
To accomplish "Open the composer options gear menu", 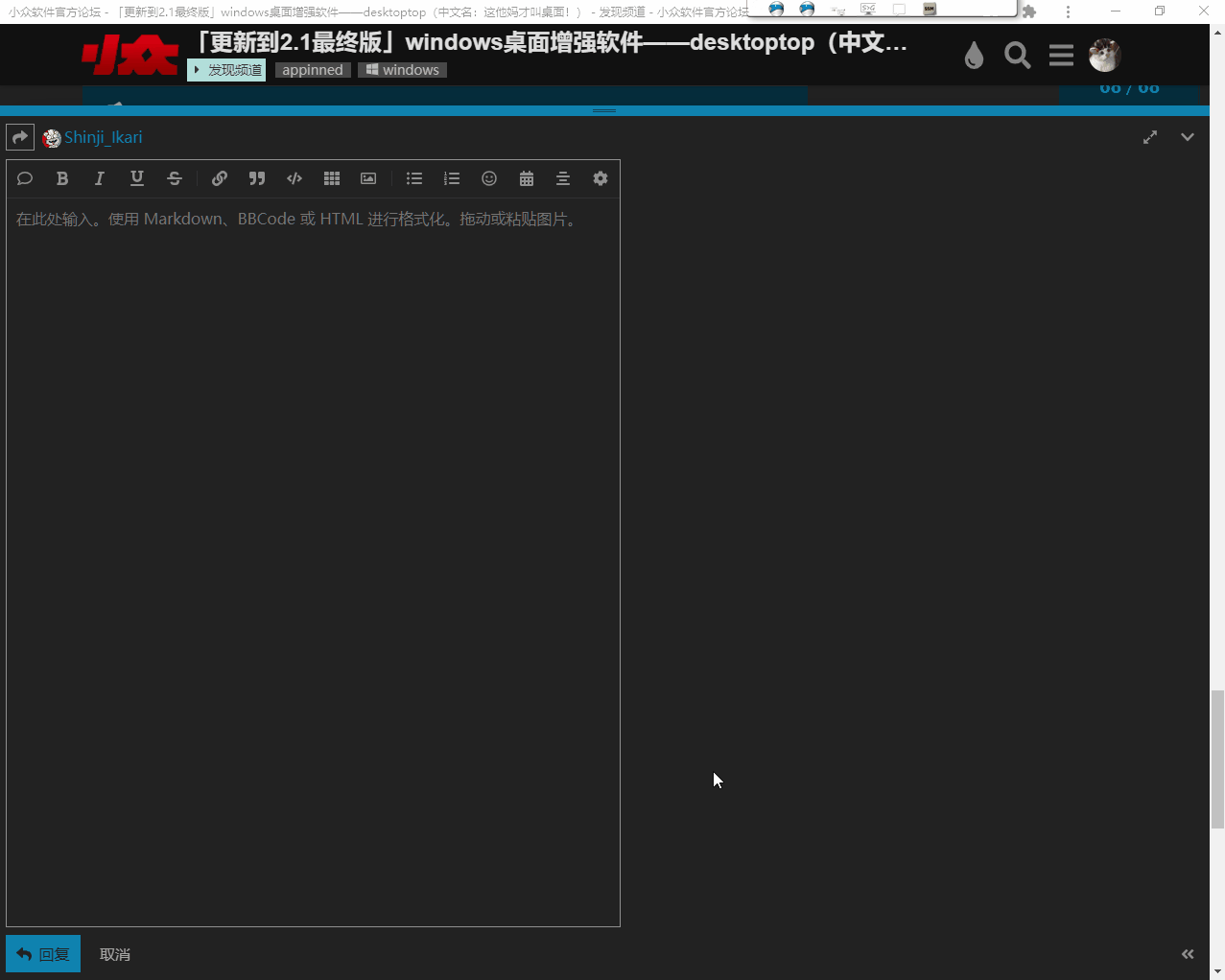I will tap(601, 178).
